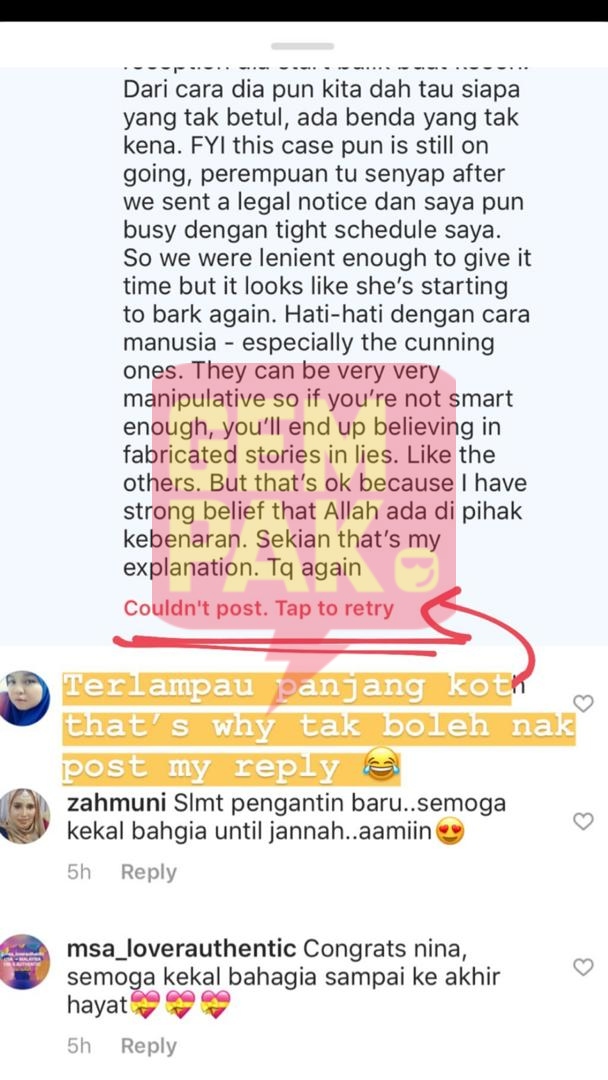Reply to zahmuni's comment
The image size is (608, 1080).
click(149, 872)
